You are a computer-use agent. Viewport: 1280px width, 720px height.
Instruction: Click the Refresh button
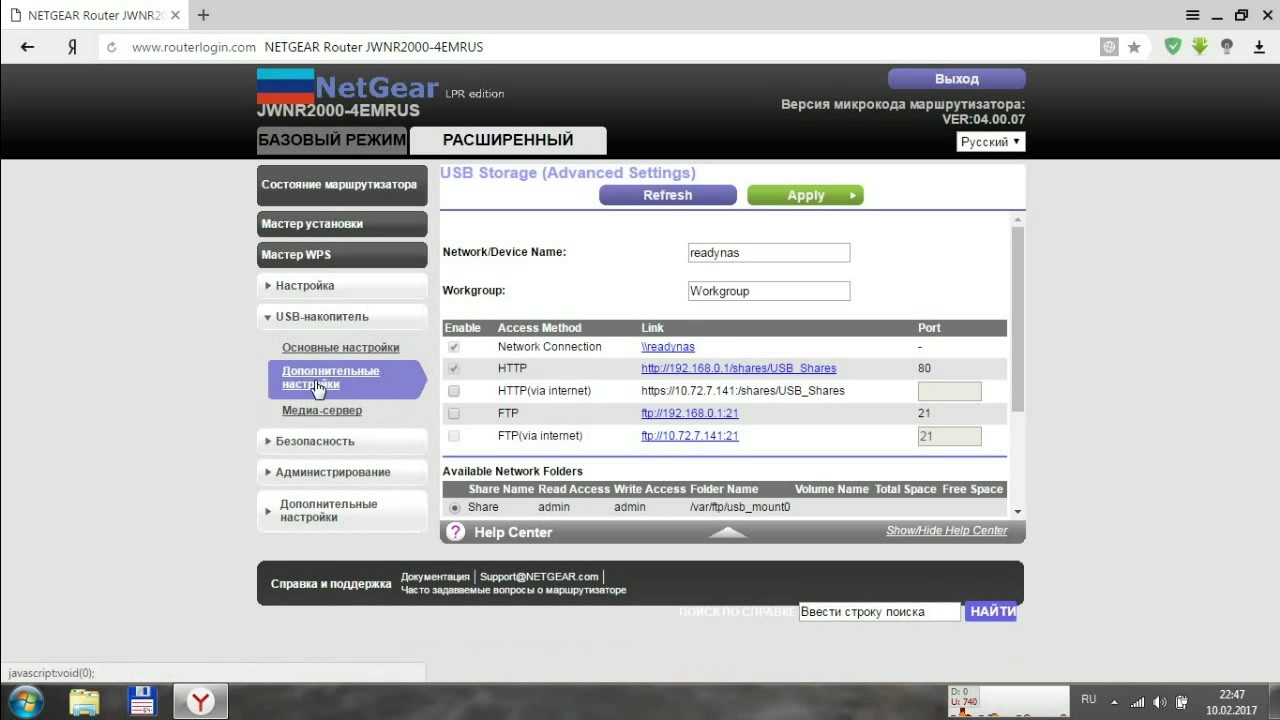click(668, 195)
